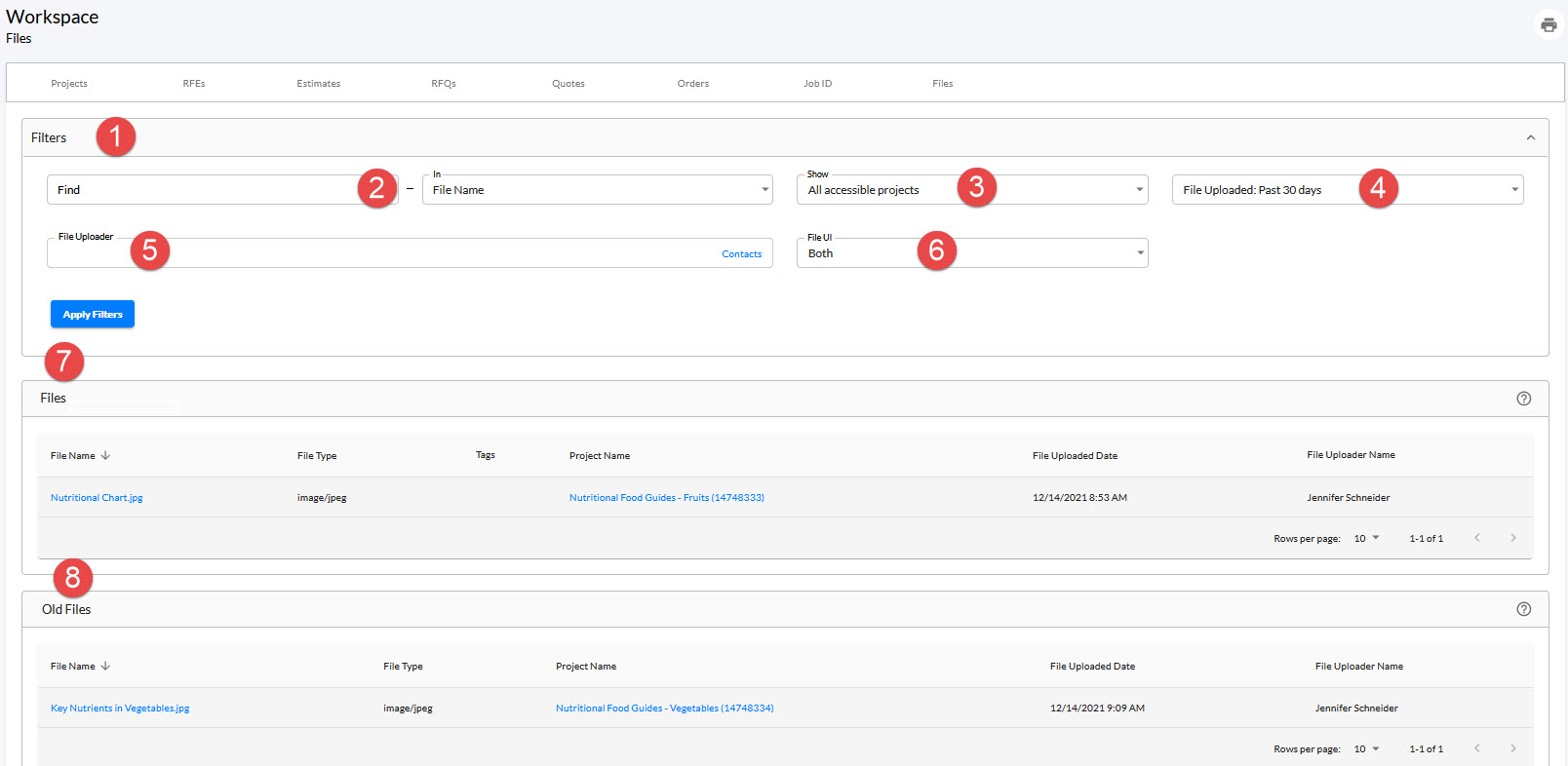Click Project Name header in Files table
Image resolution: width=1568 pixels, height=766 pixels.
click(600, 456)
